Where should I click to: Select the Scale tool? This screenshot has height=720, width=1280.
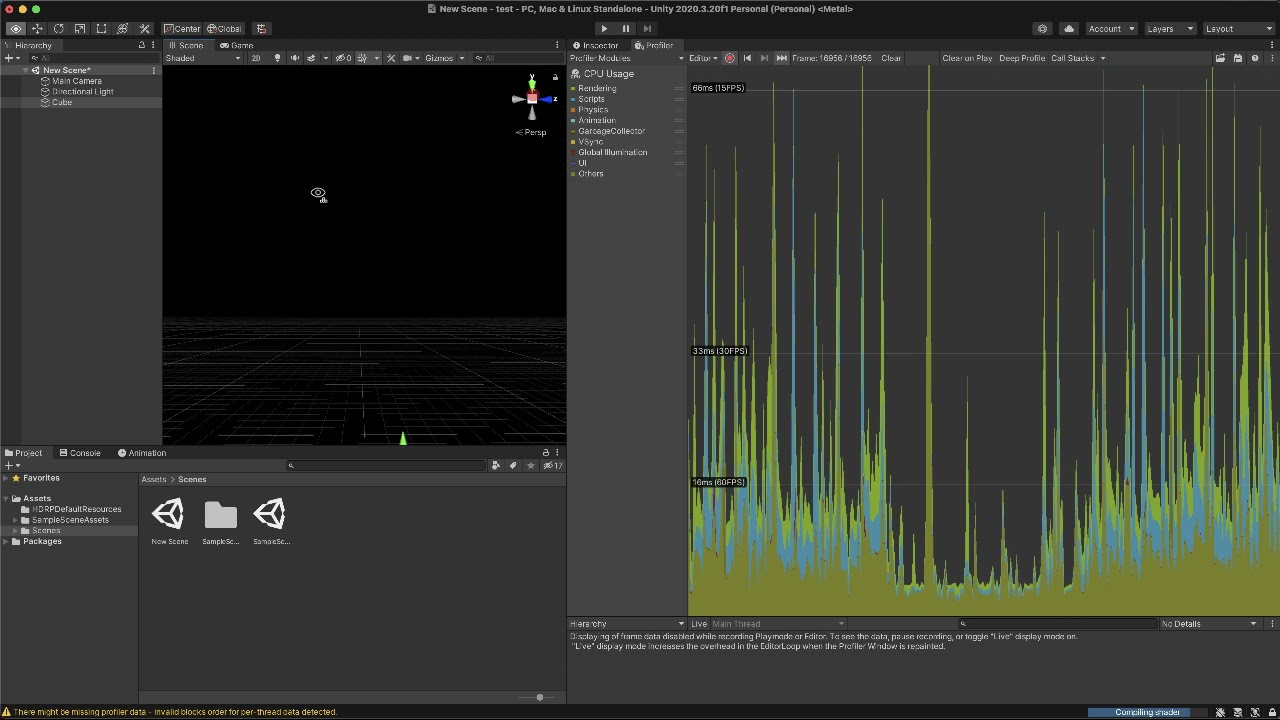click(81, 28)
